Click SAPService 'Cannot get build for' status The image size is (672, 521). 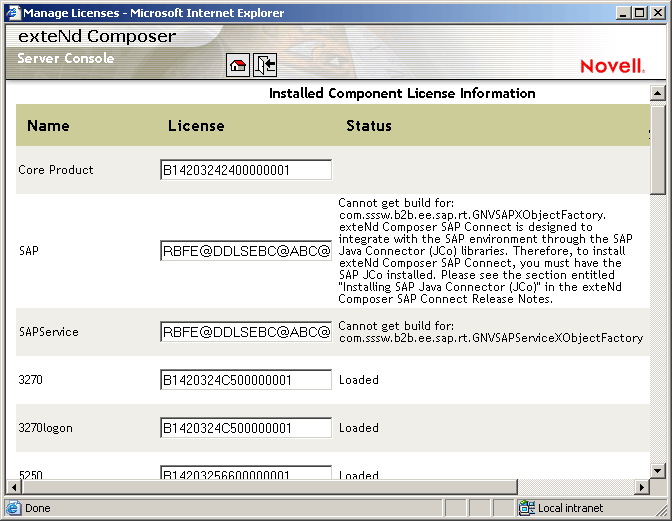491,332
